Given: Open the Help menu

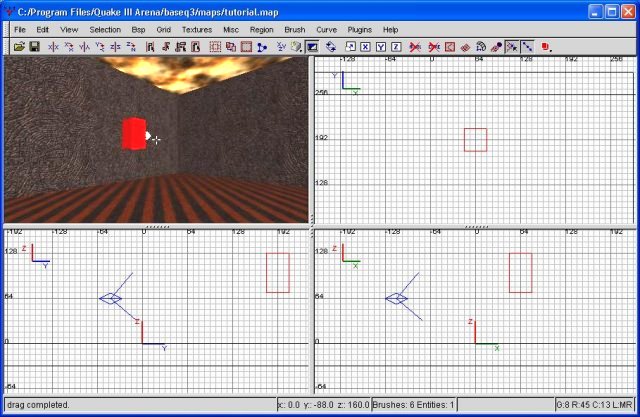Looking at the screenshot, I should [x=390, y=30].
